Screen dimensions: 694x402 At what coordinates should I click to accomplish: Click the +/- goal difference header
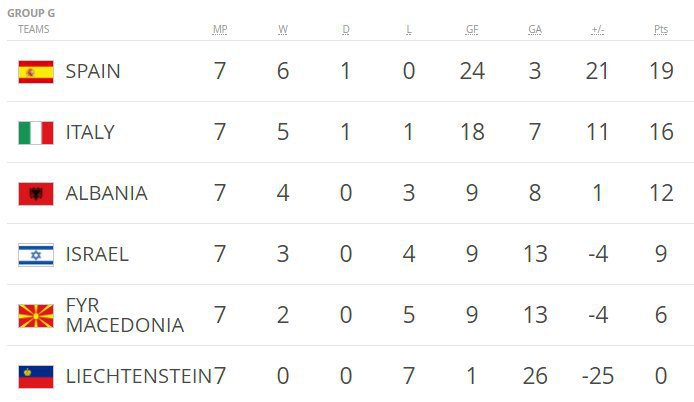598,30
